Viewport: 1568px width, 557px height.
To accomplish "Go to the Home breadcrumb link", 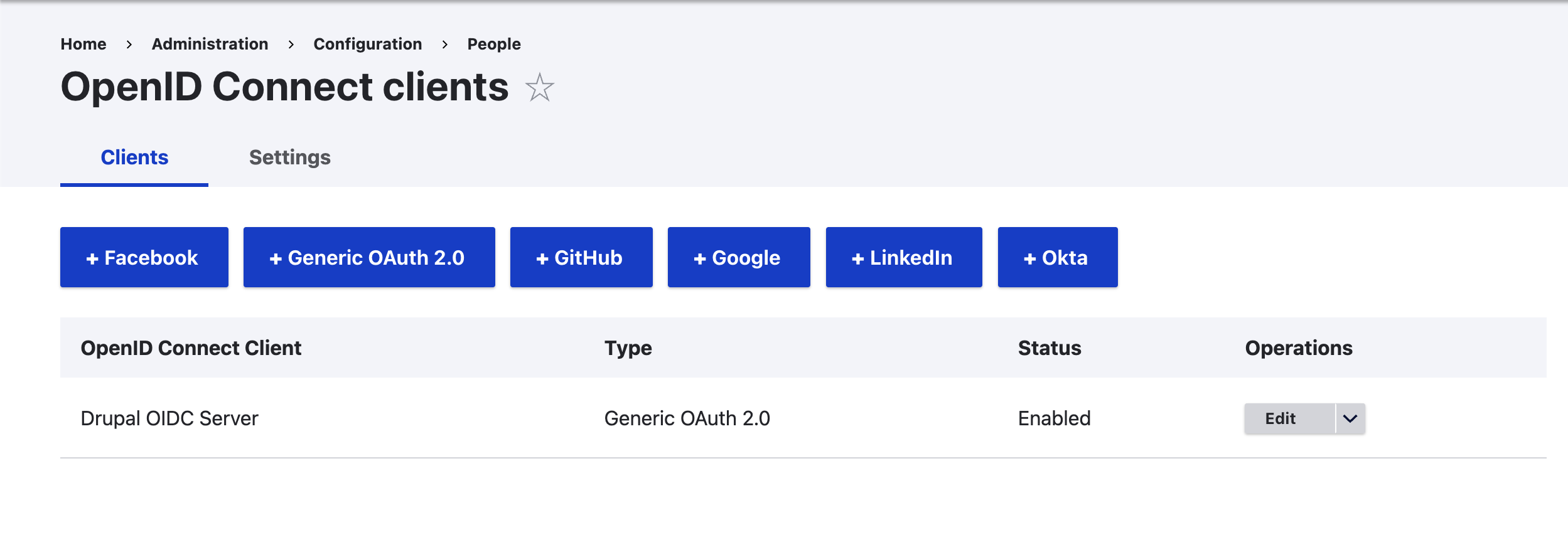I will (83, 44).
